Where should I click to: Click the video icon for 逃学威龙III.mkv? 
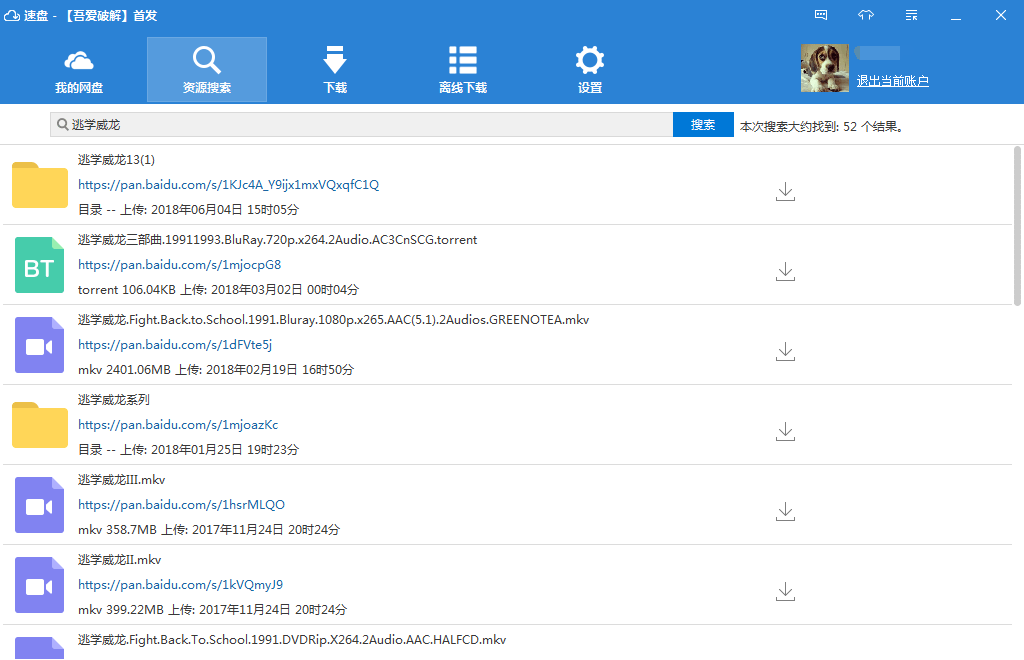coord(40,505)
